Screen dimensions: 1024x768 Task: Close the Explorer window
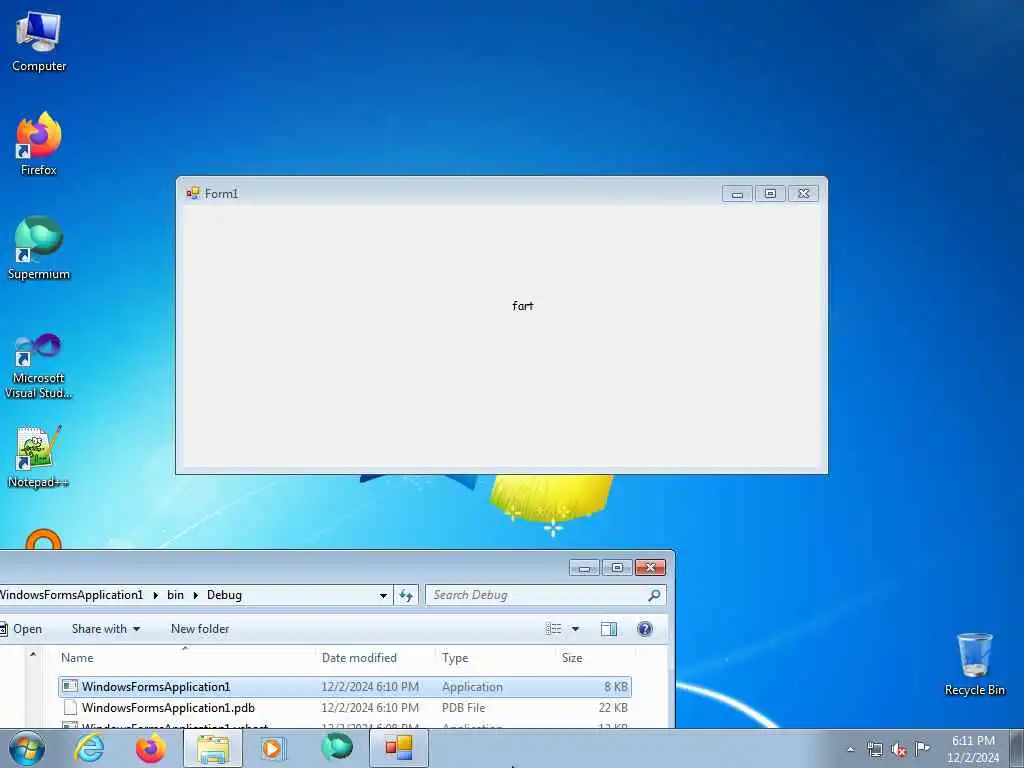[x=650, y=568]
